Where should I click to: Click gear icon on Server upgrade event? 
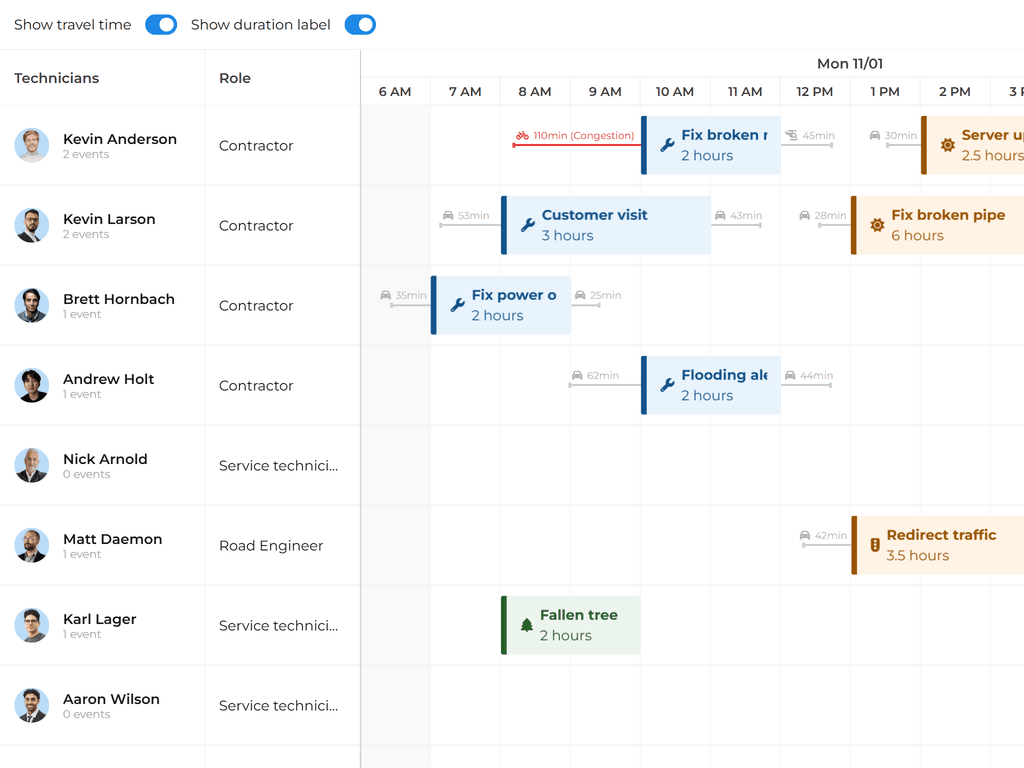coord(947,145)
